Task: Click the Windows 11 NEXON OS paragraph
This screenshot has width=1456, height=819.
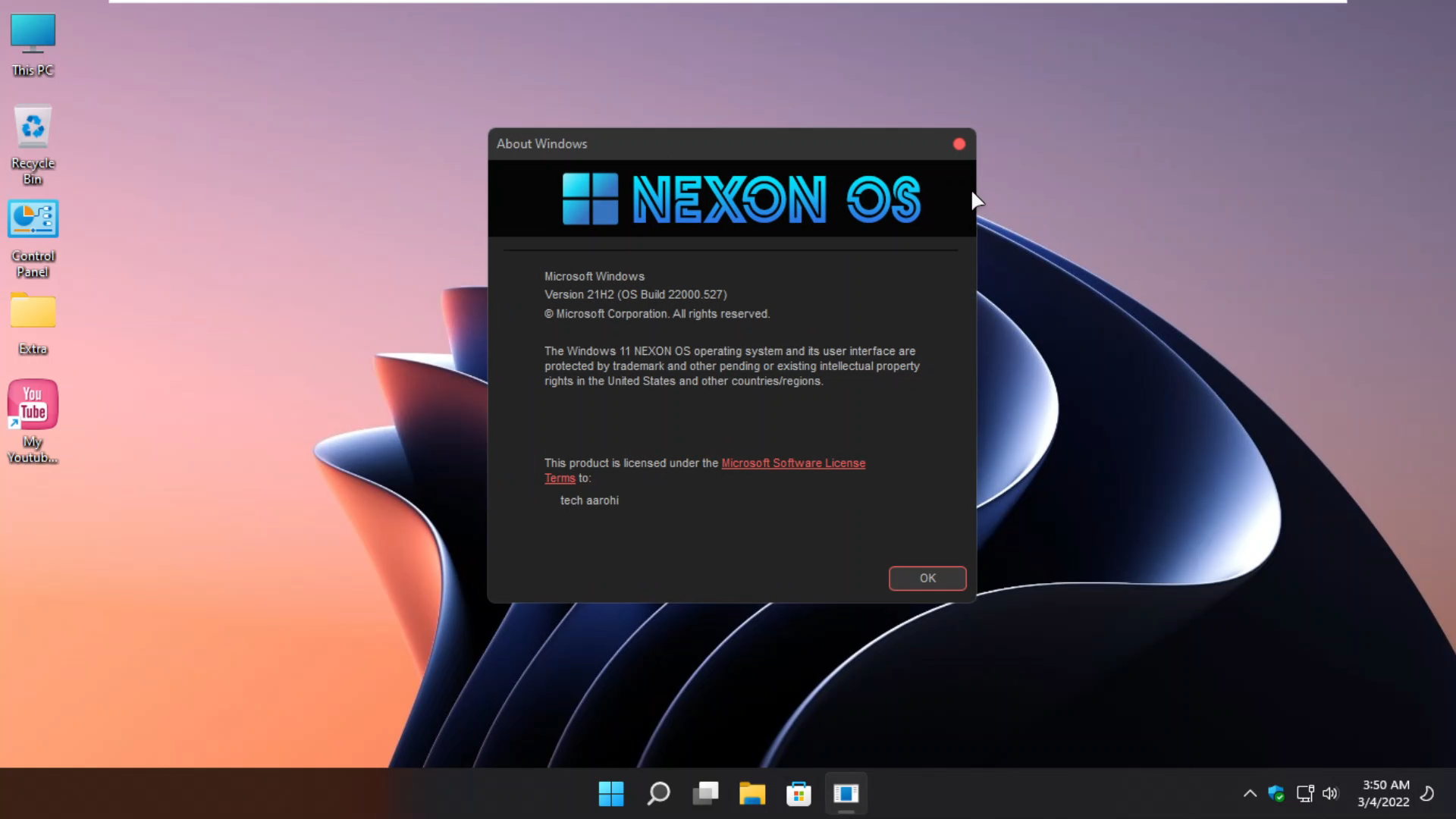Action: (732, 366)
